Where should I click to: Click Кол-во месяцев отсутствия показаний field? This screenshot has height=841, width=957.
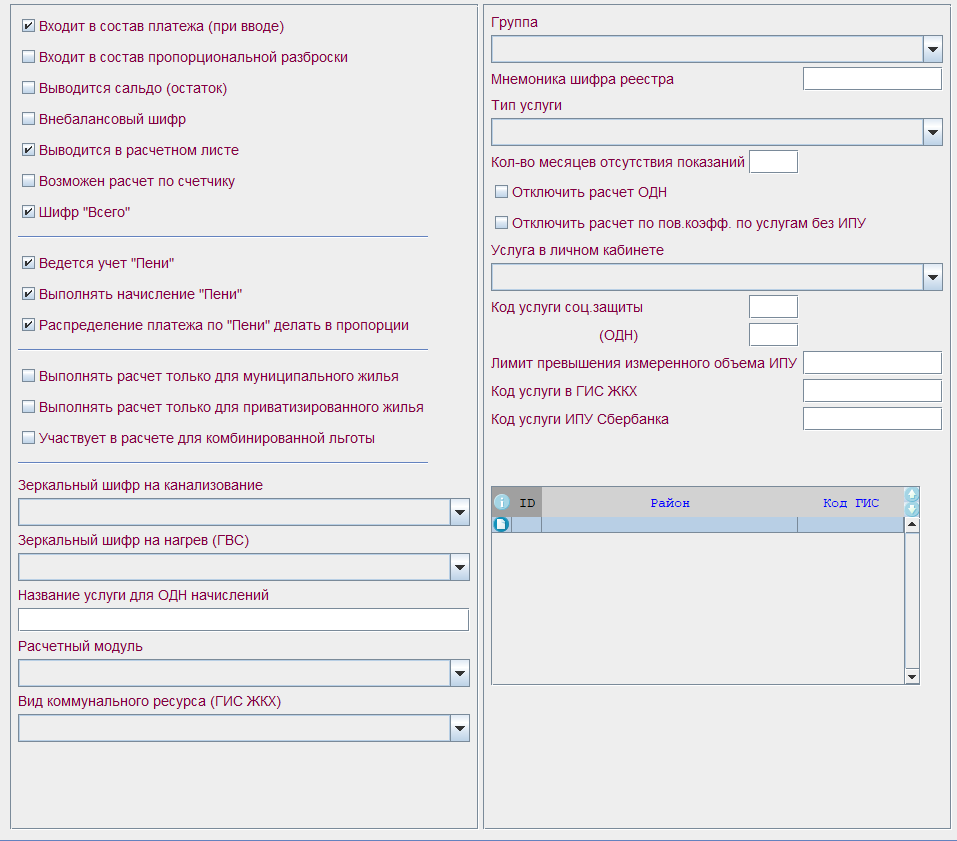(x=773, y=162)
